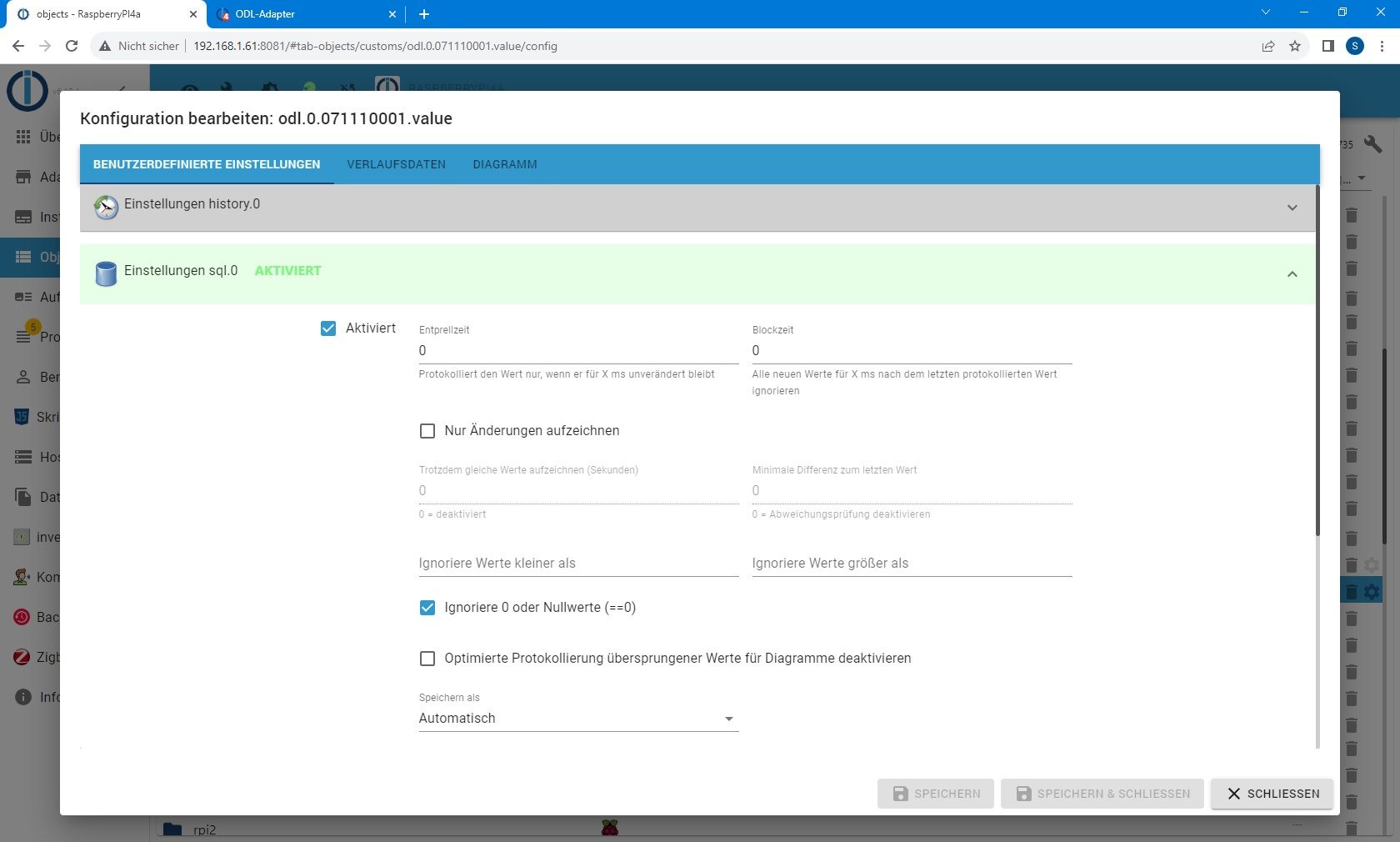1400x842 pixels.
Task: Close the dialog with Schliessen
Action: 1272,794
